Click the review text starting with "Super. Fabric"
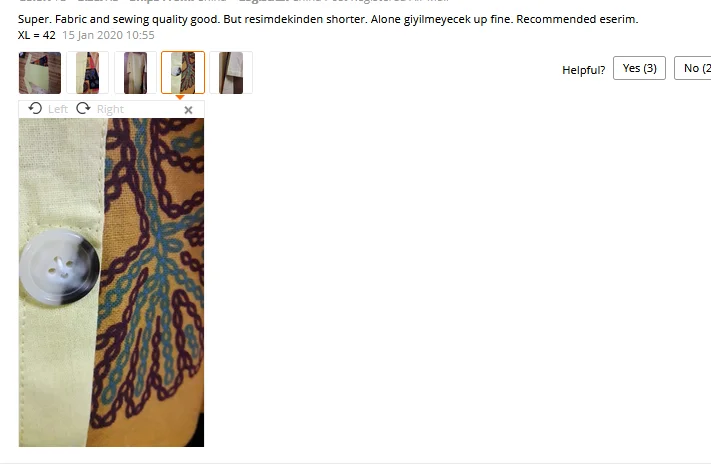The image size is (711, 467). point(328,19)
